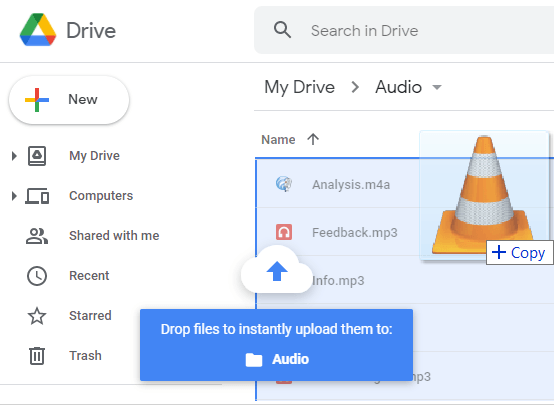This screenshot has height=405, width=554.
Task: Open My Drive in the sidebar
Action: pos(94,156)
